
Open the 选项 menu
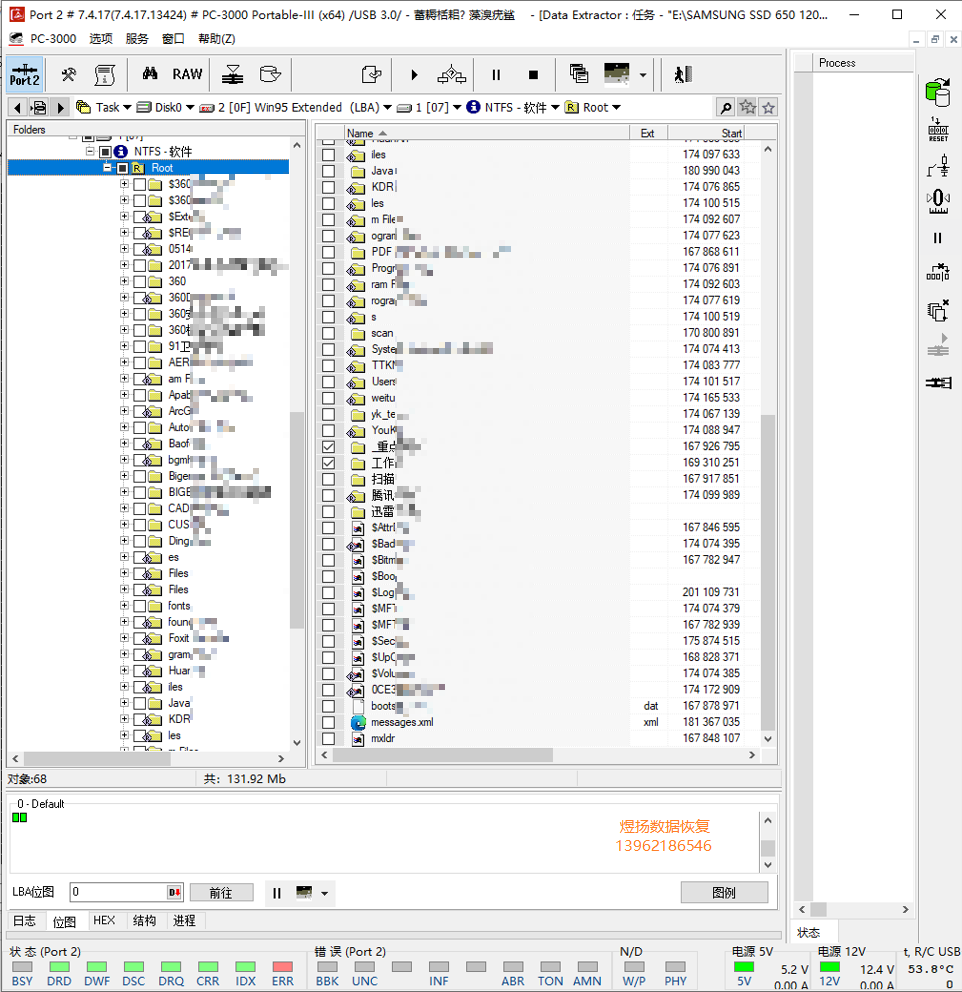coord(101,39)
